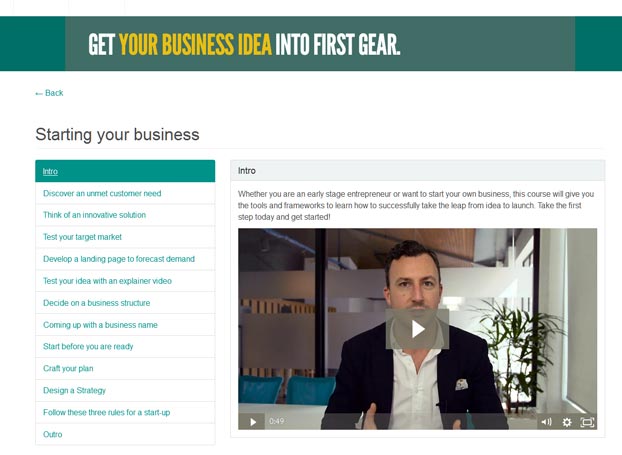Open Think of an innovative solution lesson
Screen dimensions: 622x455
click(125, 215)
